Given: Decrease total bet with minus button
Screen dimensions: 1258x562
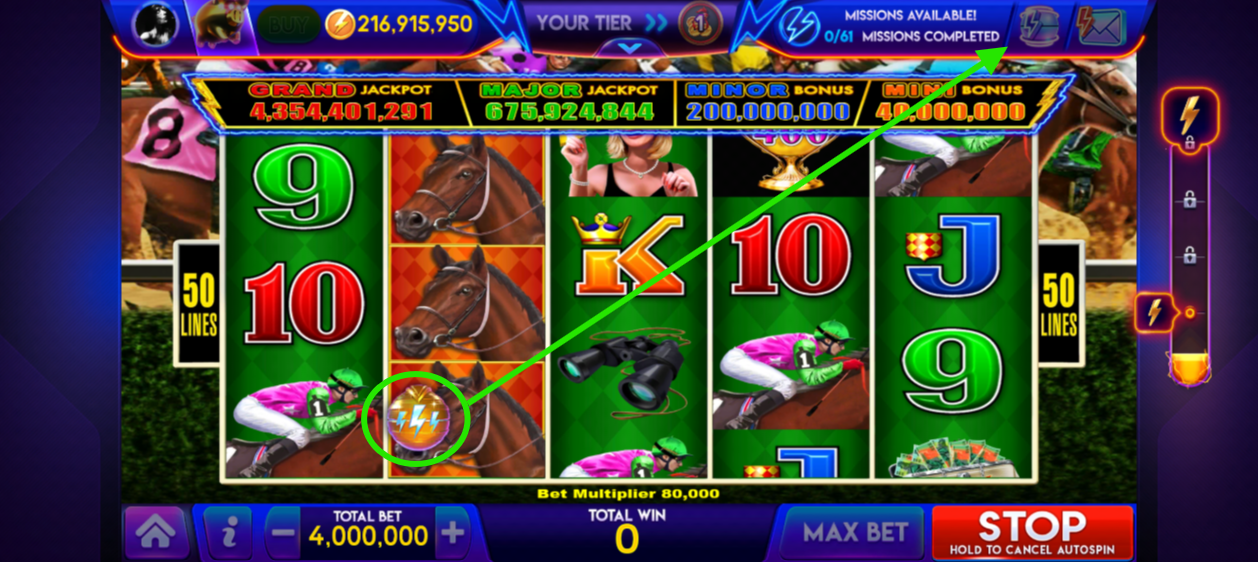Looking at the screenshot, I should 283,532.
